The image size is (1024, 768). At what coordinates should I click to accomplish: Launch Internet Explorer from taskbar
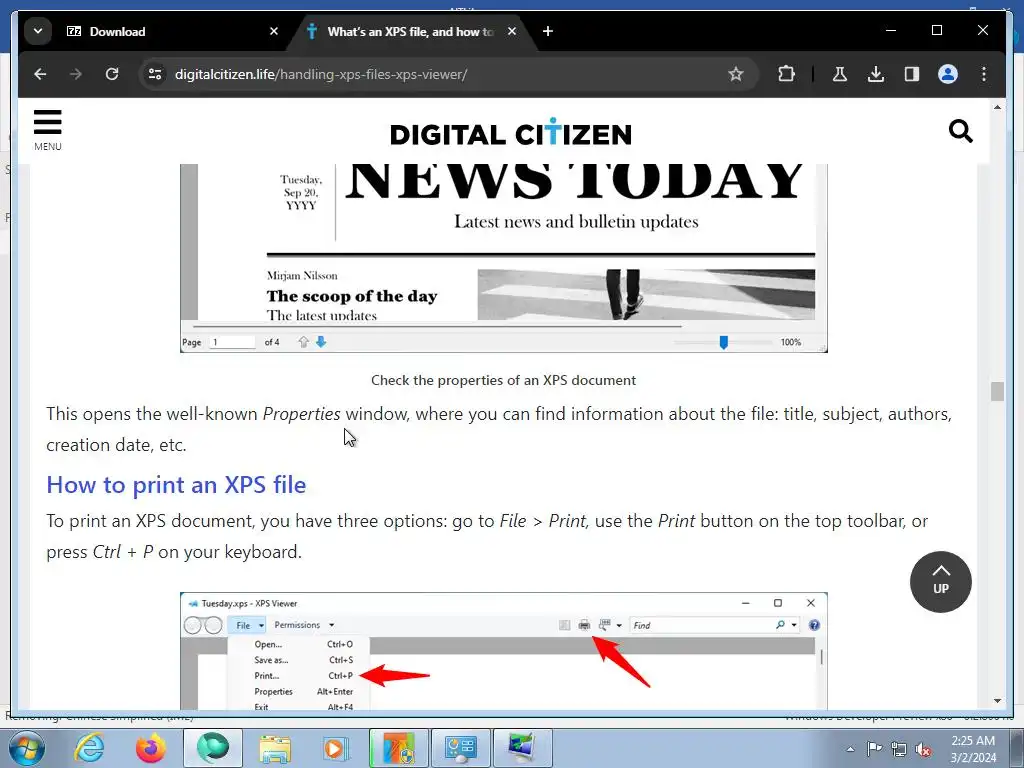click(x=89, y=748)
